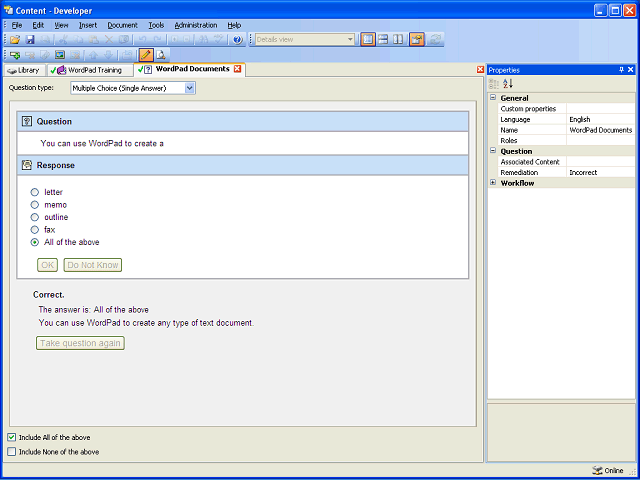This screenshot has height=480, width=640.
Task: Click the red X at document area corner
Action: pyautogui.click(x=480, y=70)
